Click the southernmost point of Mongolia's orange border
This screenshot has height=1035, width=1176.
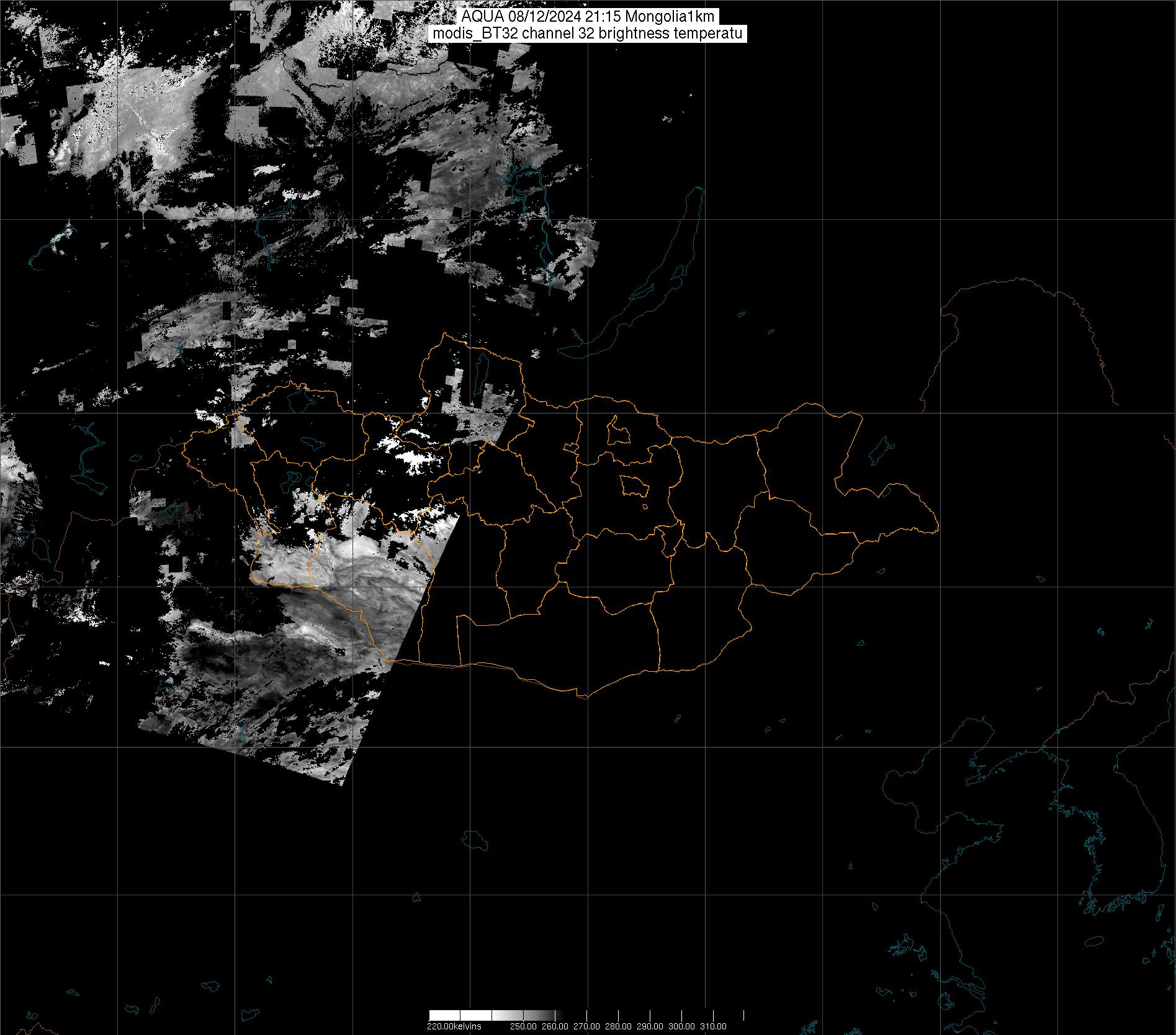583,697
